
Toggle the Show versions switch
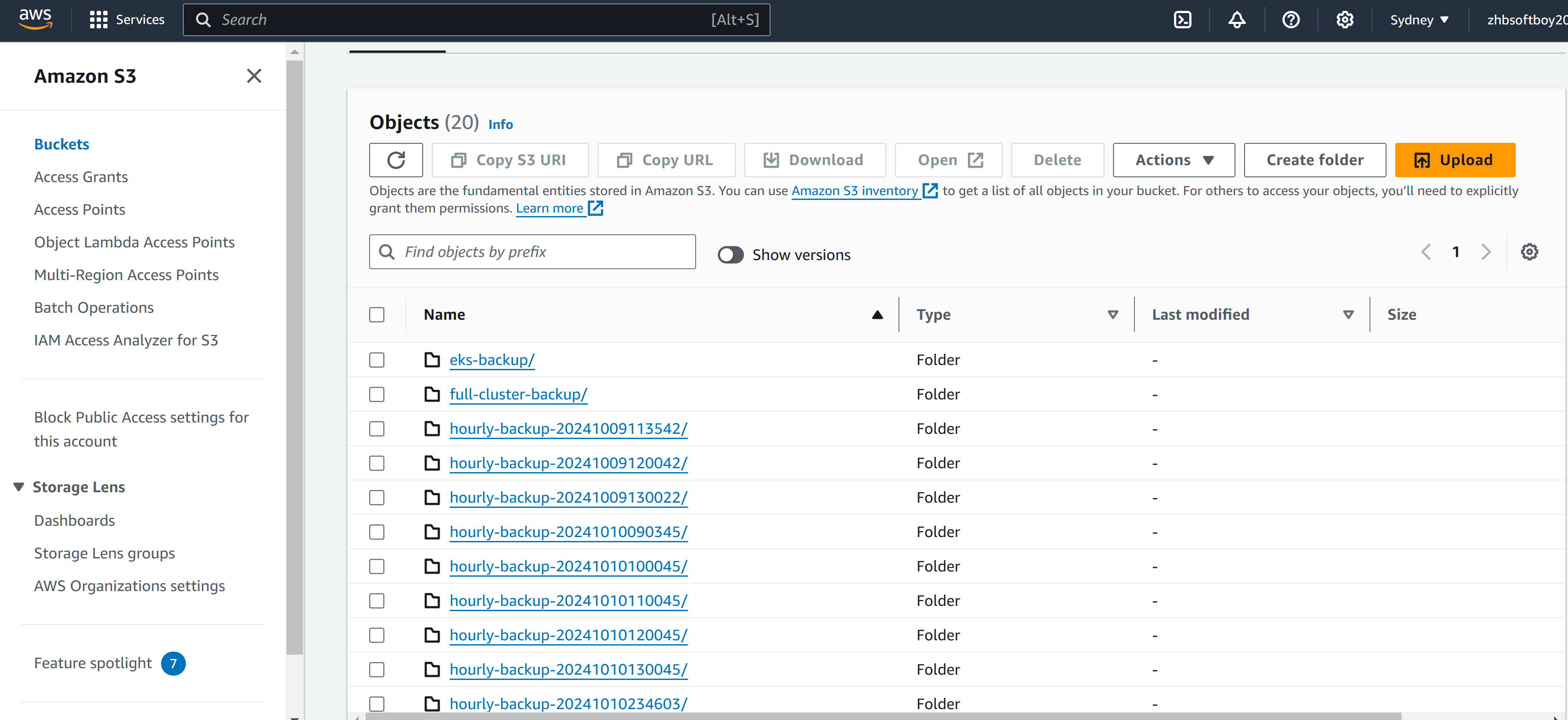pos(730,255)
